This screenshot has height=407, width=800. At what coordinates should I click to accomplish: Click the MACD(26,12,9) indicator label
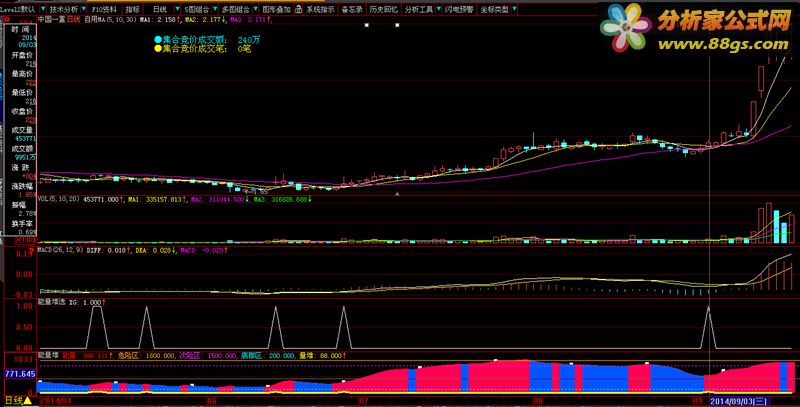coord(60,250)
